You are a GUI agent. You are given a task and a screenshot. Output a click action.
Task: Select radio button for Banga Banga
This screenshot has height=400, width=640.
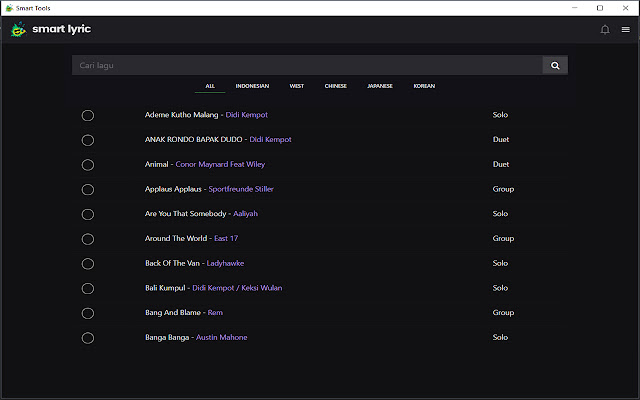(x=88, y=338)
